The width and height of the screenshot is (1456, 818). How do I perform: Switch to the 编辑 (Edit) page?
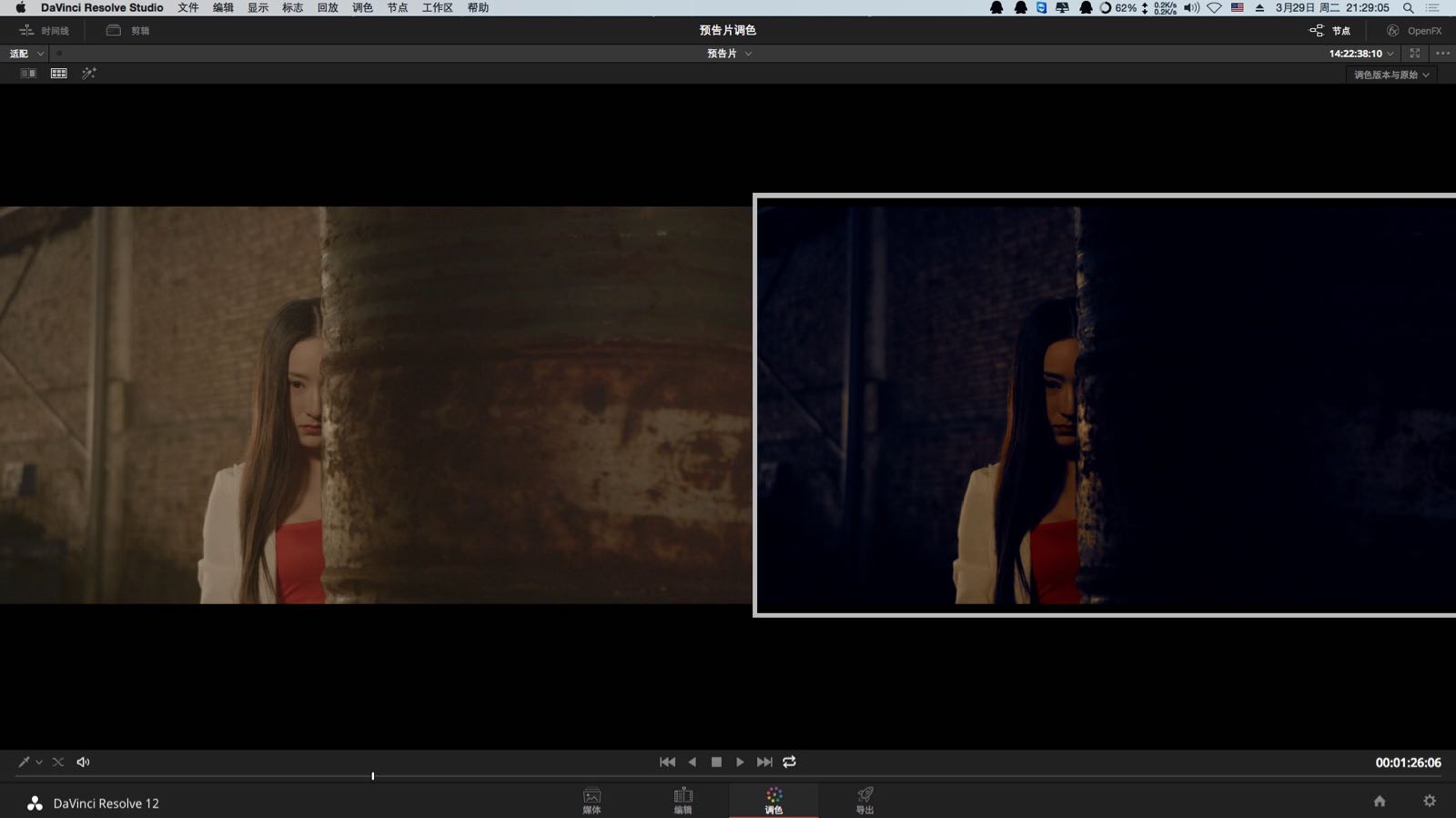point(682,801)
